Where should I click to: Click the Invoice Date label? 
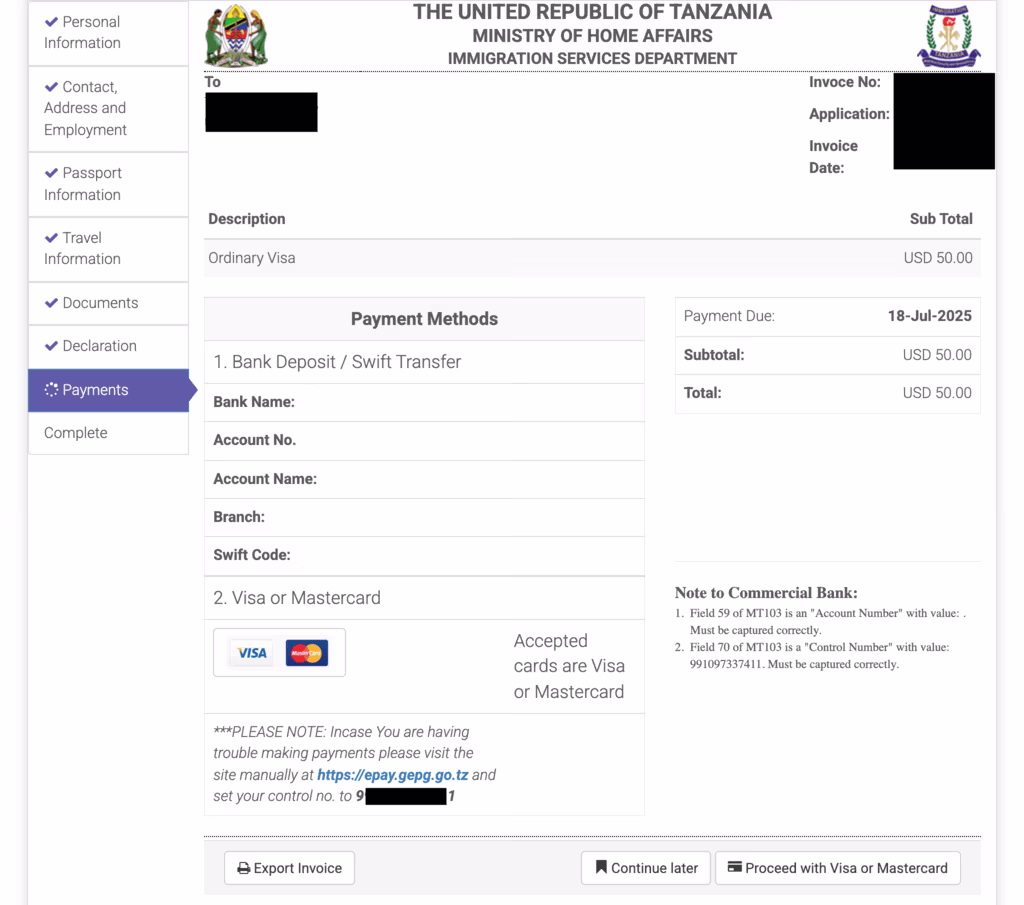[x=833, y=157]
